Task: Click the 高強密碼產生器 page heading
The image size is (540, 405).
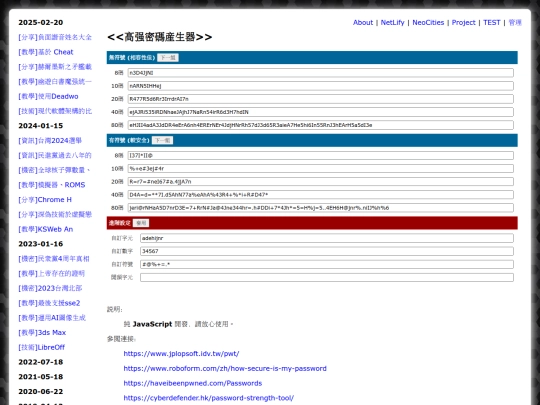Action: tap(159, 37)
